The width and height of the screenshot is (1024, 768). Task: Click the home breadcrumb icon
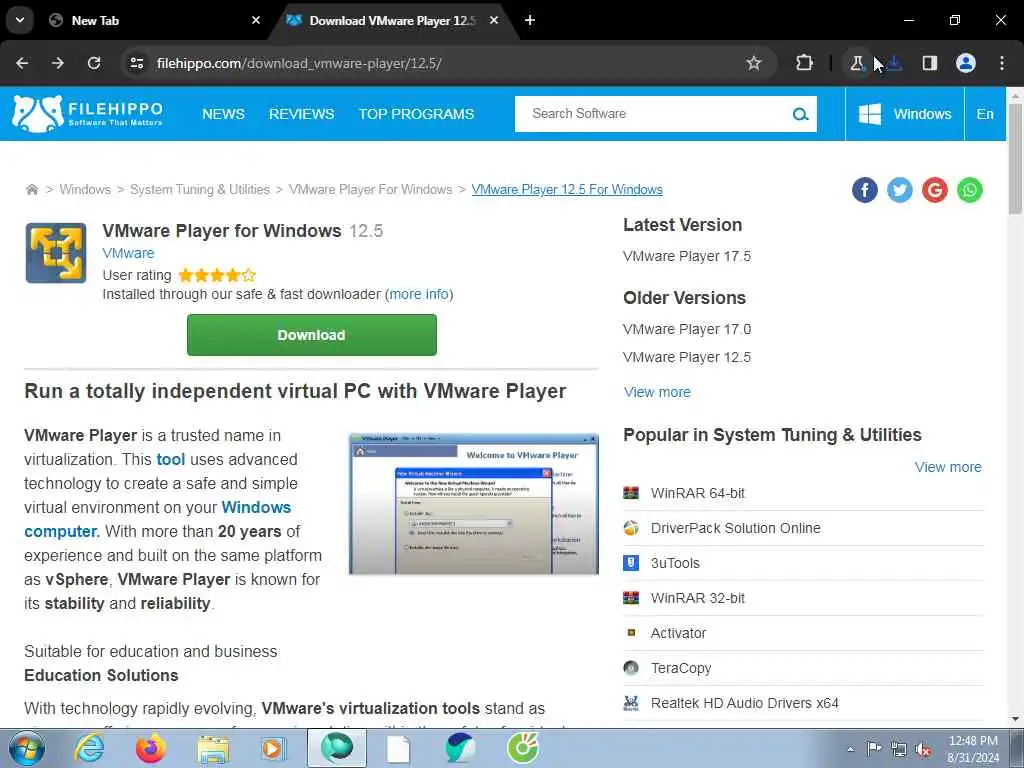coord(32,189)
